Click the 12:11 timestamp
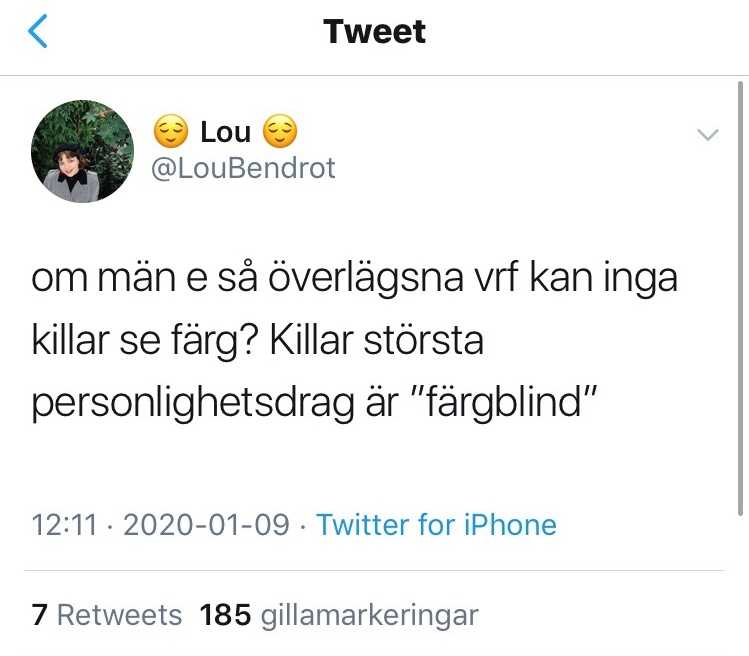 (64, 525)
